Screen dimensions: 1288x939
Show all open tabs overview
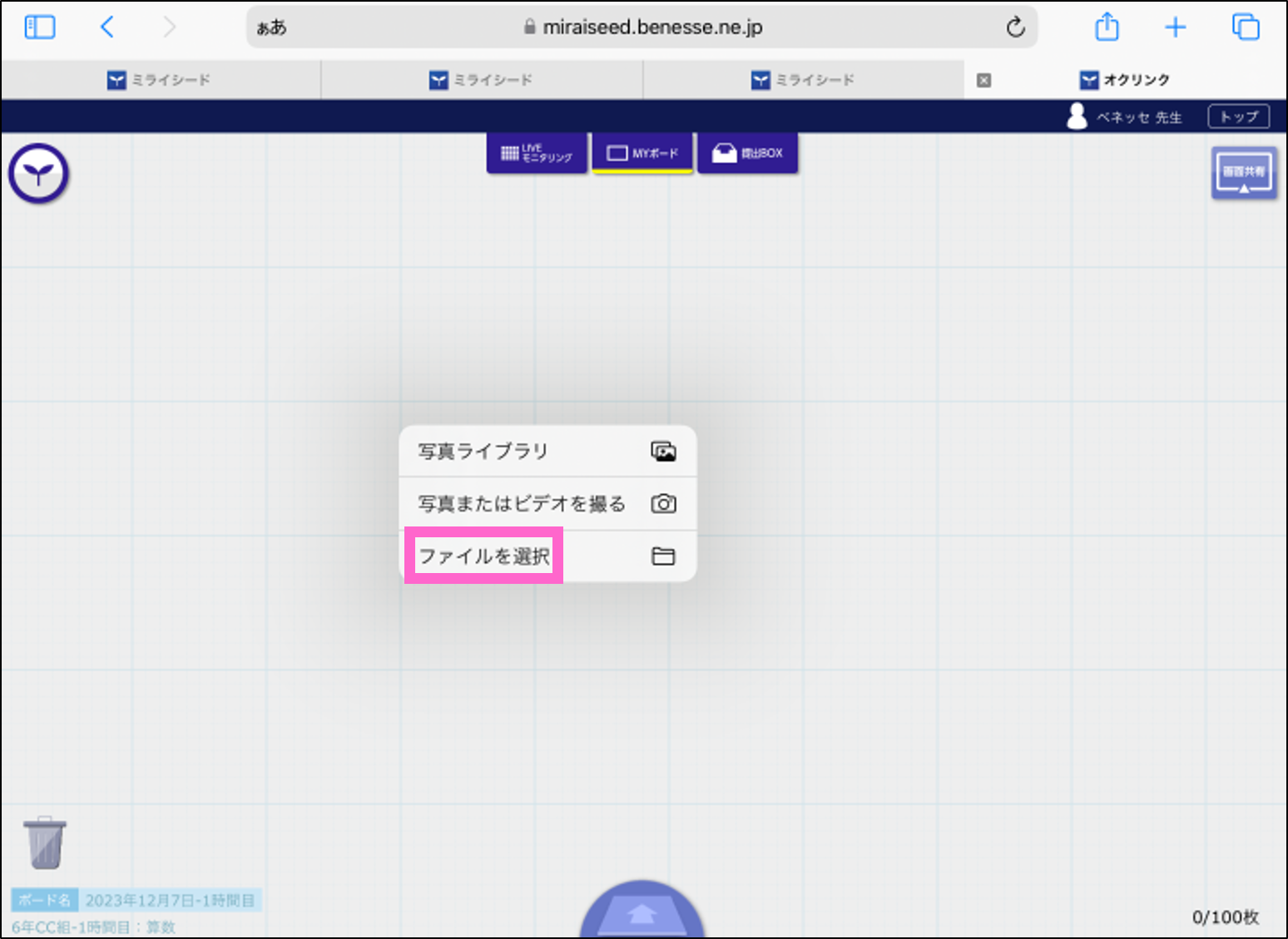point(1246,27)
